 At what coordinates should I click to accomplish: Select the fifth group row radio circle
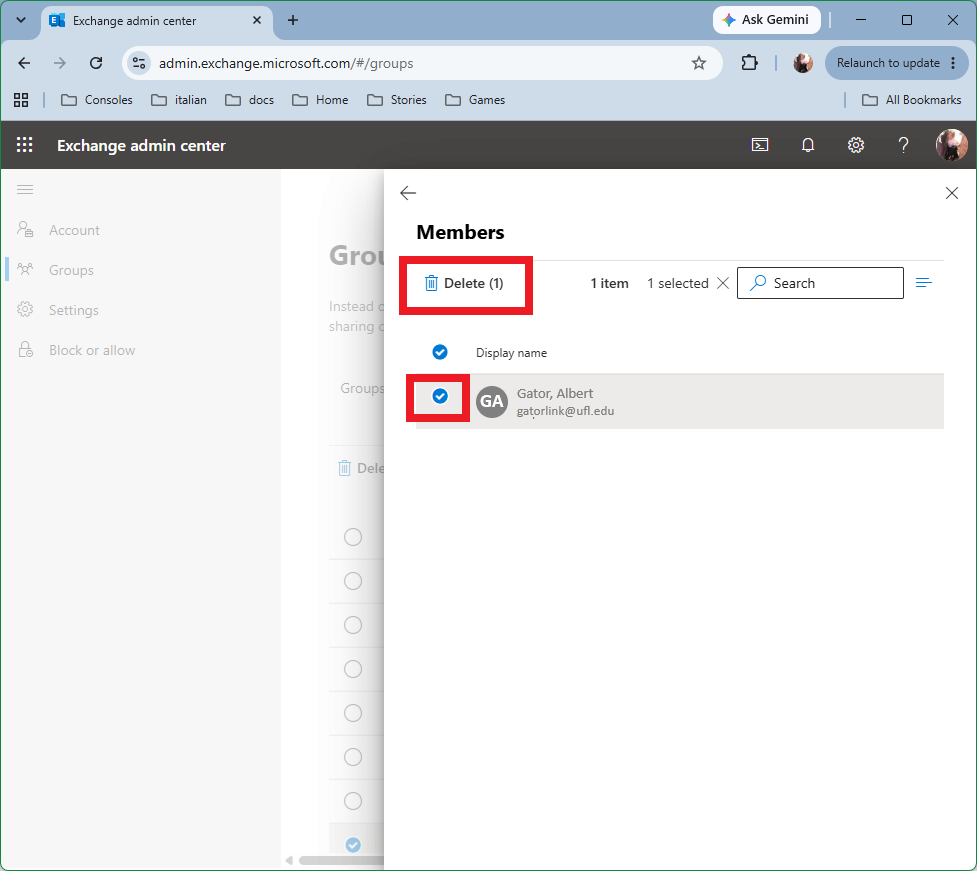(353, 713)
